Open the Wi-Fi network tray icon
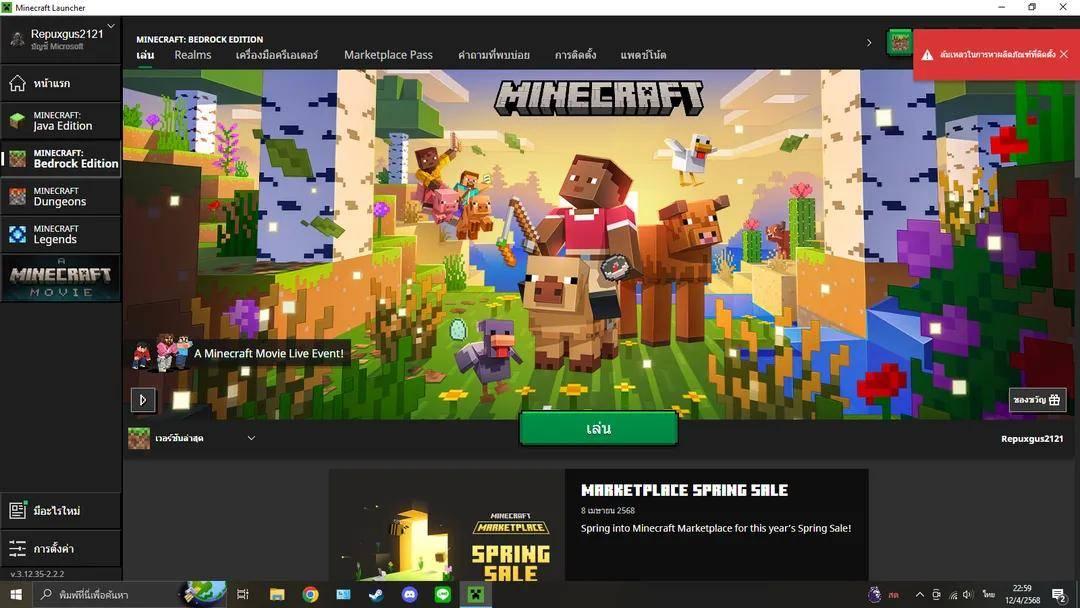Image resolution: width=1080 pixels, height=608 pixels. click(953, 594)
